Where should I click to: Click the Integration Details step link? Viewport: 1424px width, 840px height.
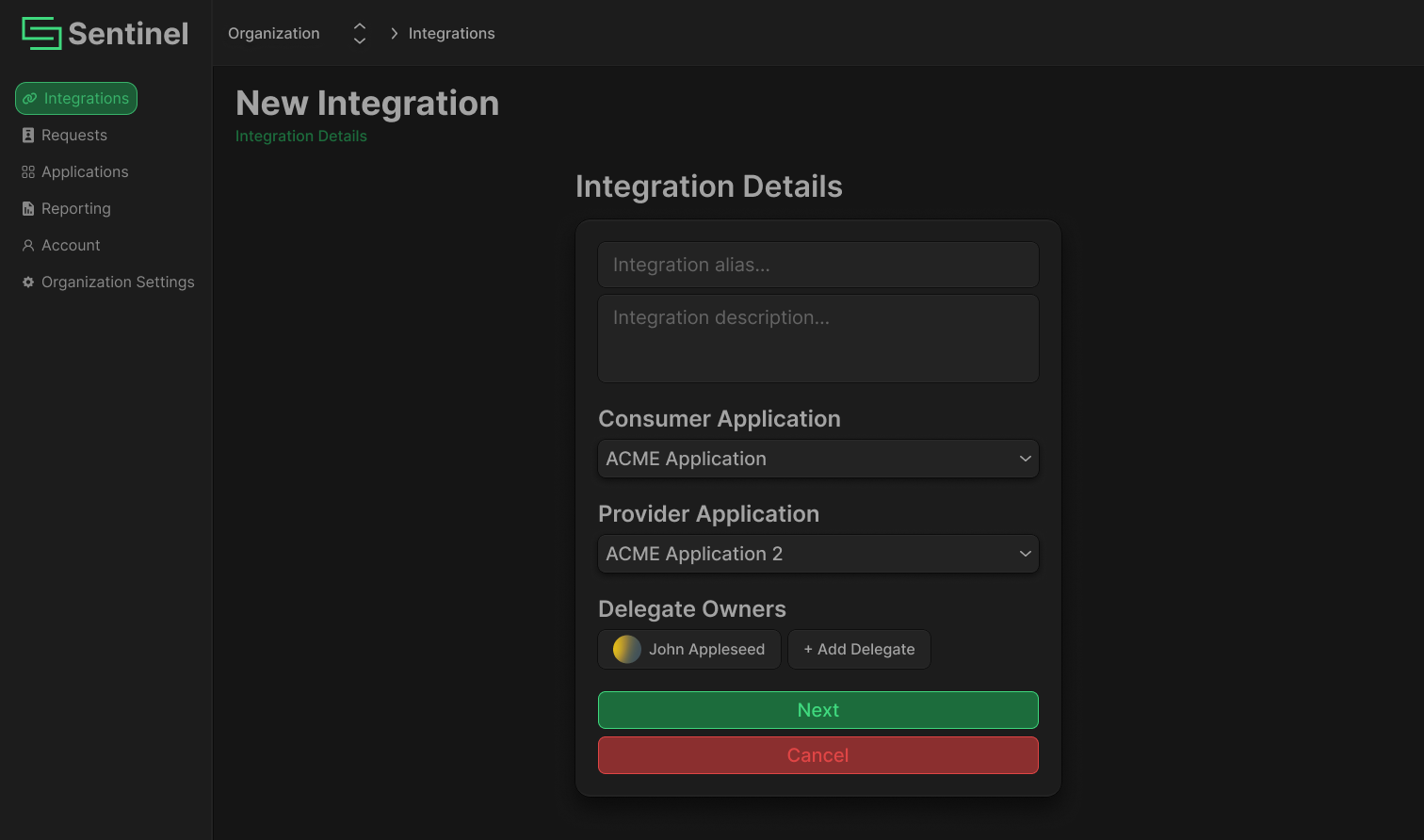tap(301, 136)
